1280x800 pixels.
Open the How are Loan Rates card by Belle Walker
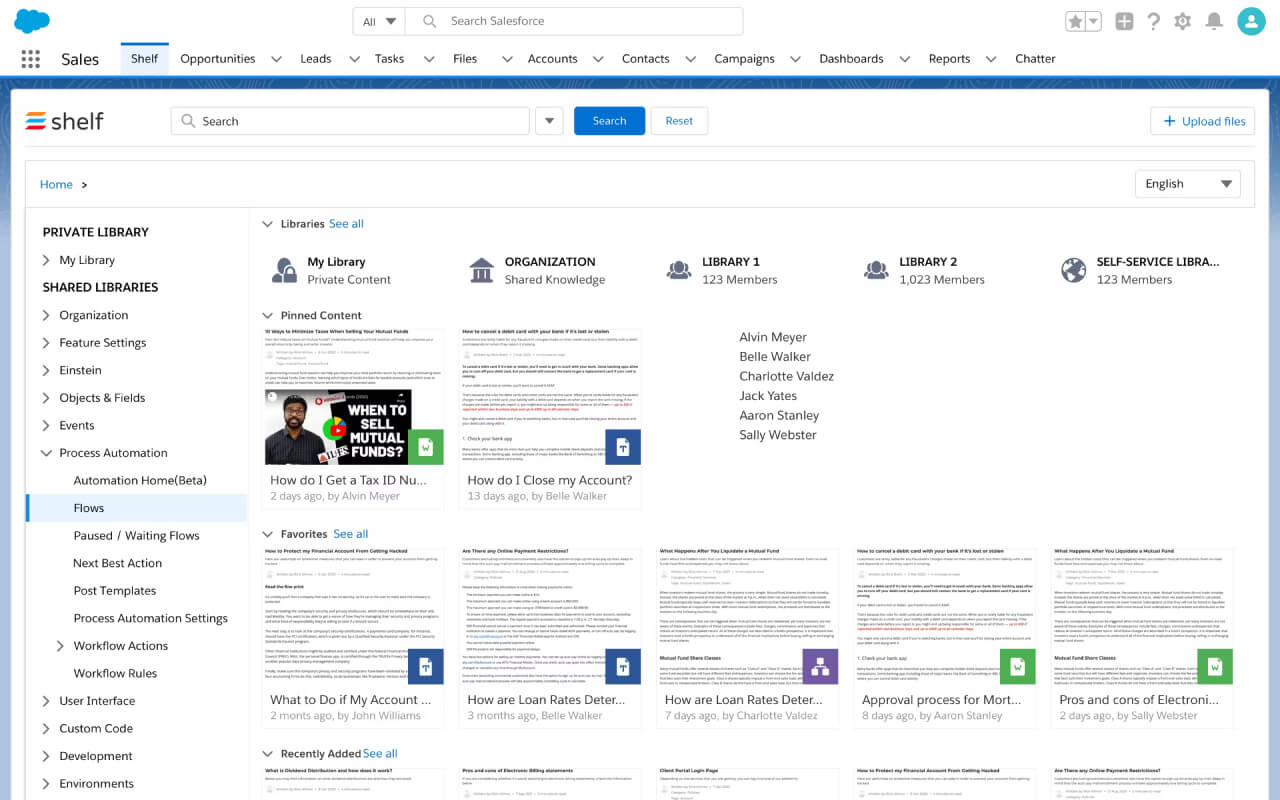point(549,637)
